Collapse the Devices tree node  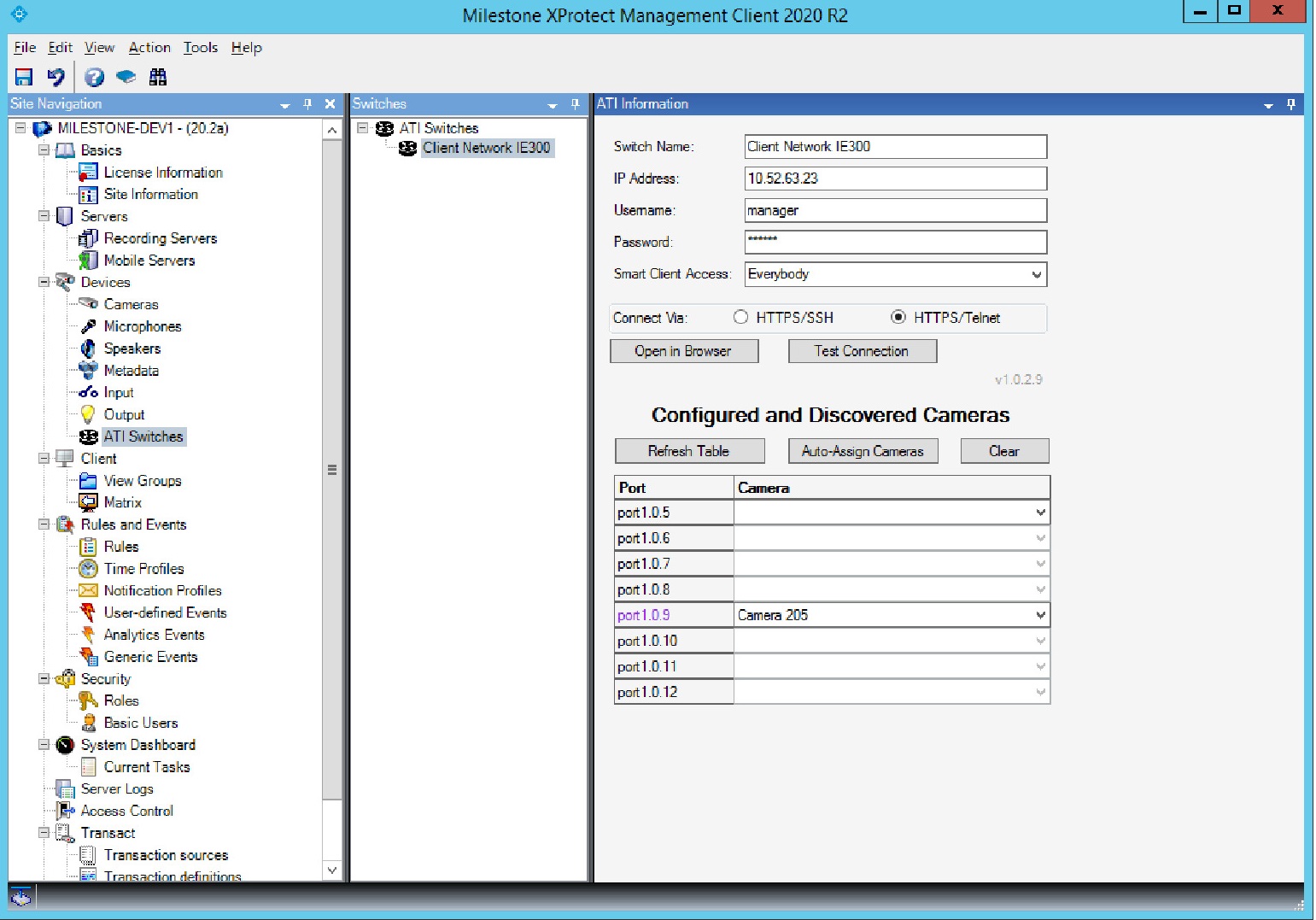pos(44,282)
